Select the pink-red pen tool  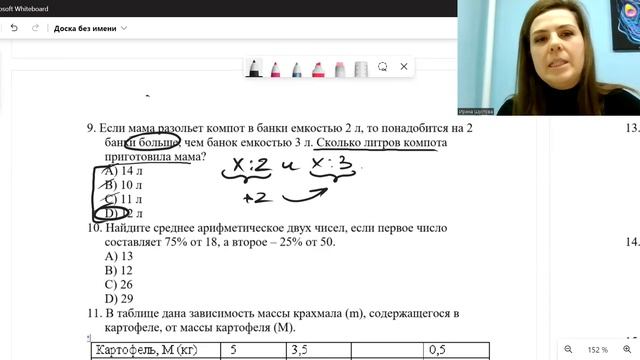276,69
